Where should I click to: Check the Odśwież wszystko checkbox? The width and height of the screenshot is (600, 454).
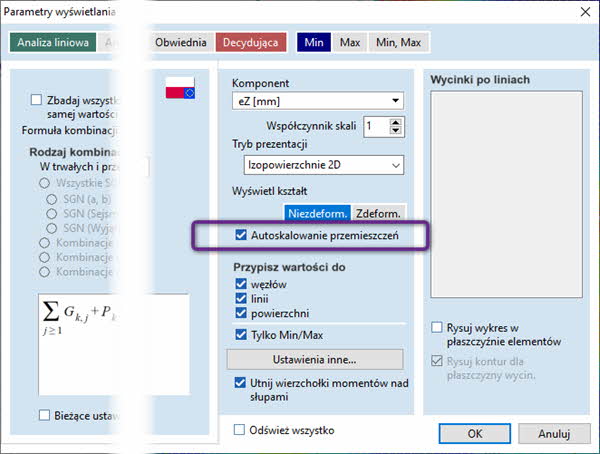point(239,430)
